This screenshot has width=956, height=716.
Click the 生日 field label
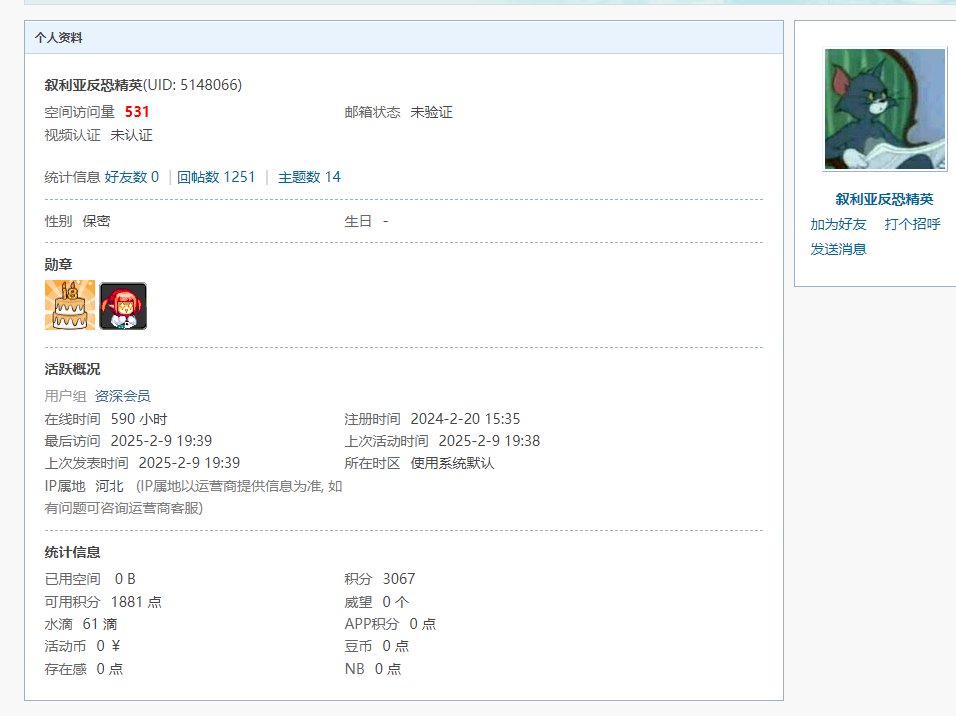pyautogui.click(x=358, y=221)
